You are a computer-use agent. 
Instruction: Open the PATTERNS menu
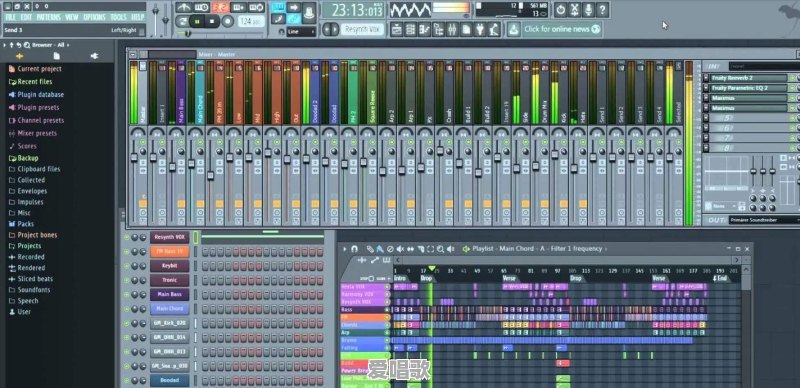tap(48, 17)
